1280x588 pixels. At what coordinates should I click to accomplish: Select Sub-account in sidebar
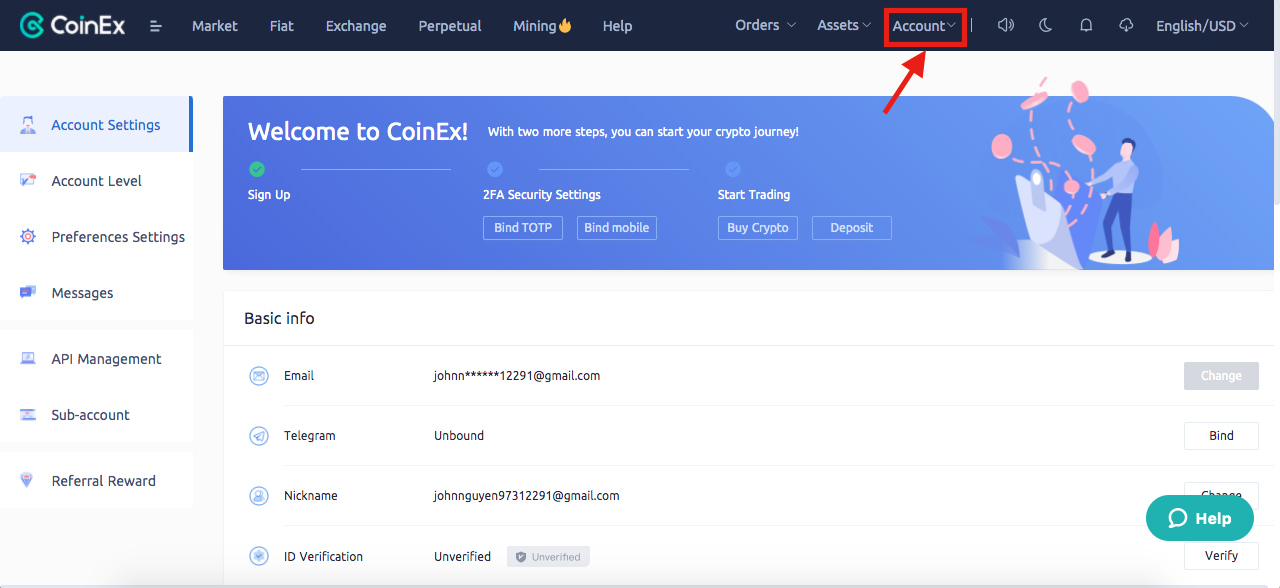pyautogui.click(x=96, y=414)
